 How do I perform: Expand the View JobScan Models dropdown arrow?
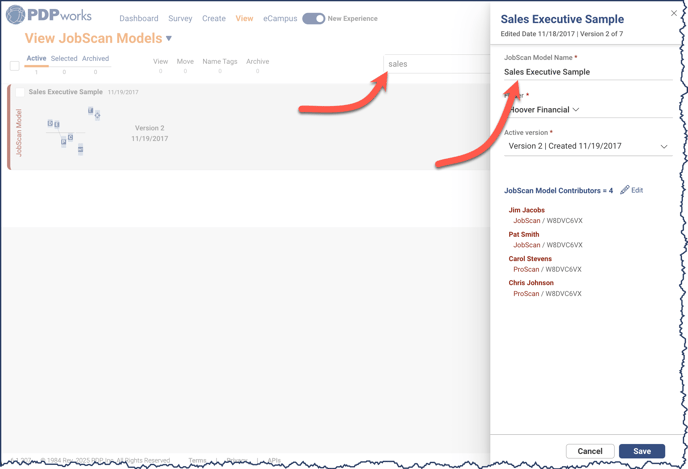pos(169,39)
